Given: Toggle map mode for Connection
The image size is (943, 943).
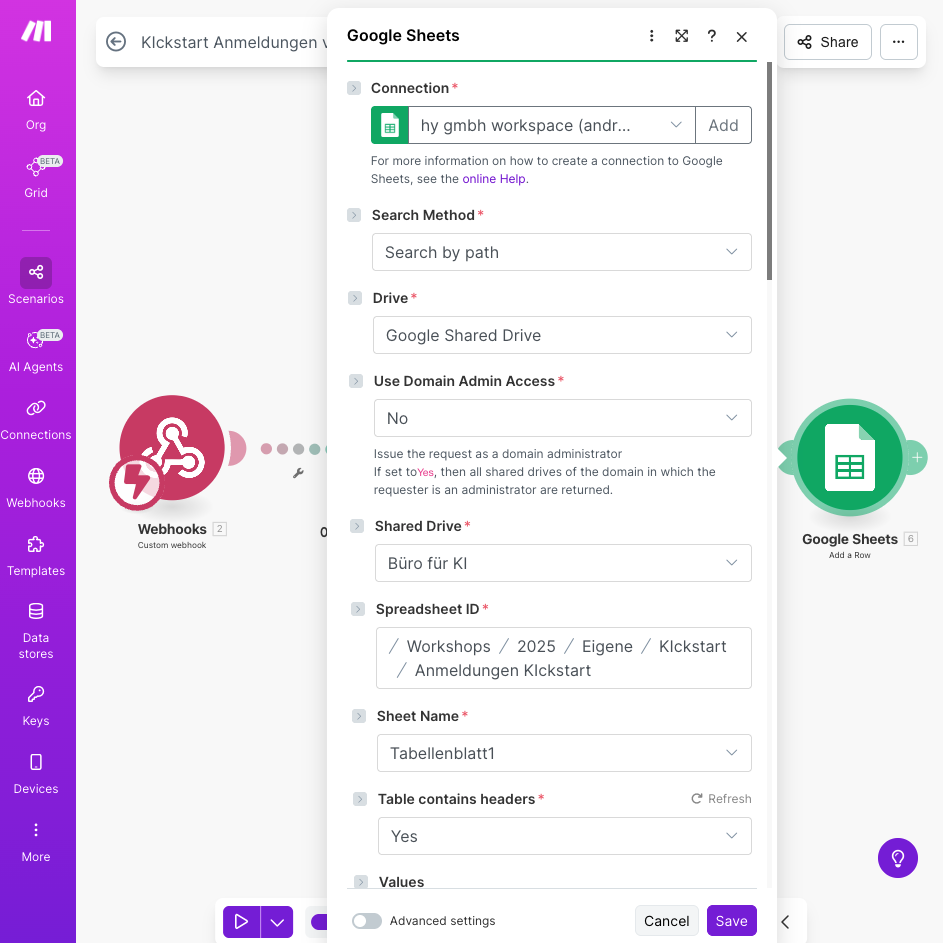Looking at the screenshot, I should [x=354, y=88].
